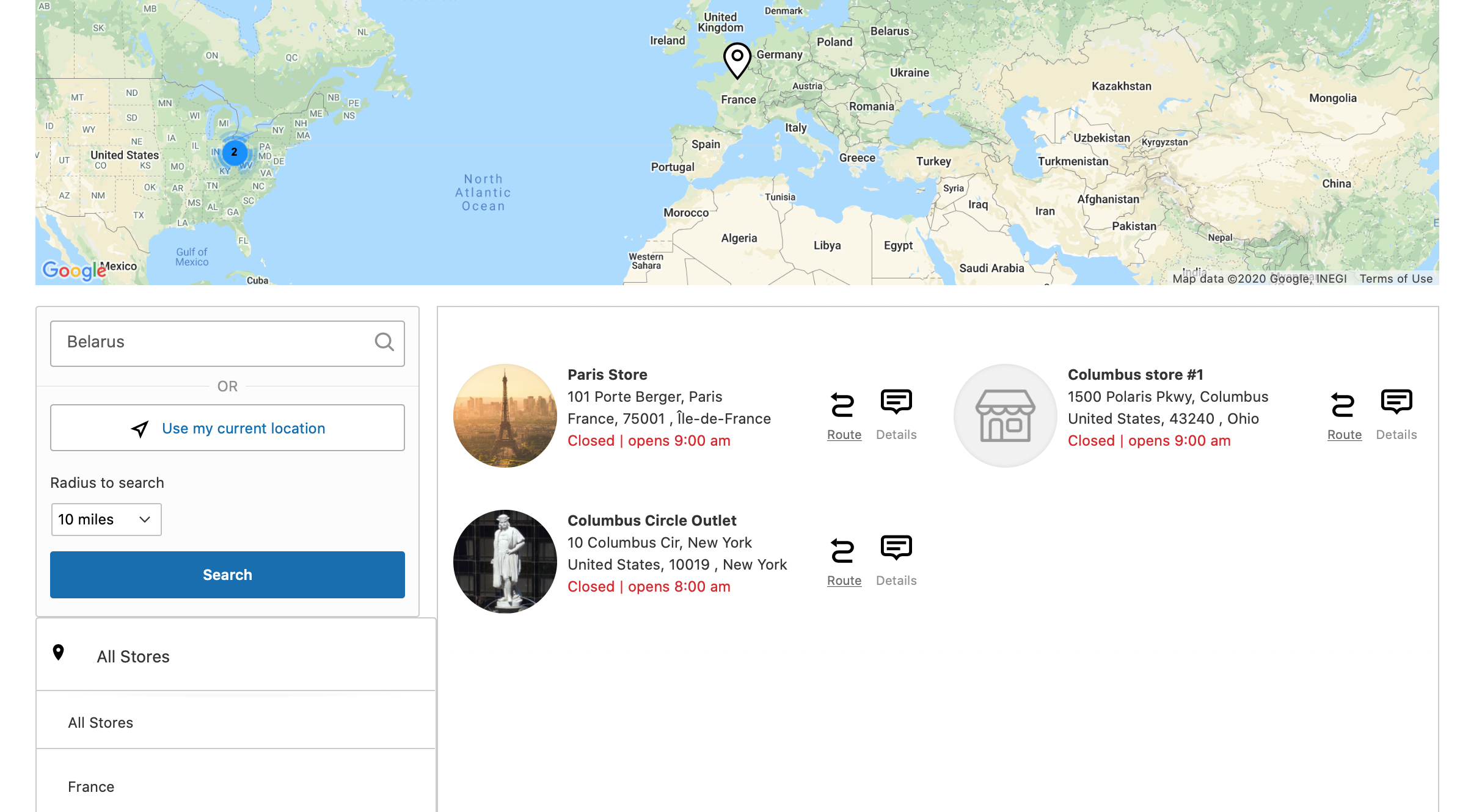Click the Closed | opens 8:00 am status
This screenshot has width=1460, height=812.
[x=649, y=587]
